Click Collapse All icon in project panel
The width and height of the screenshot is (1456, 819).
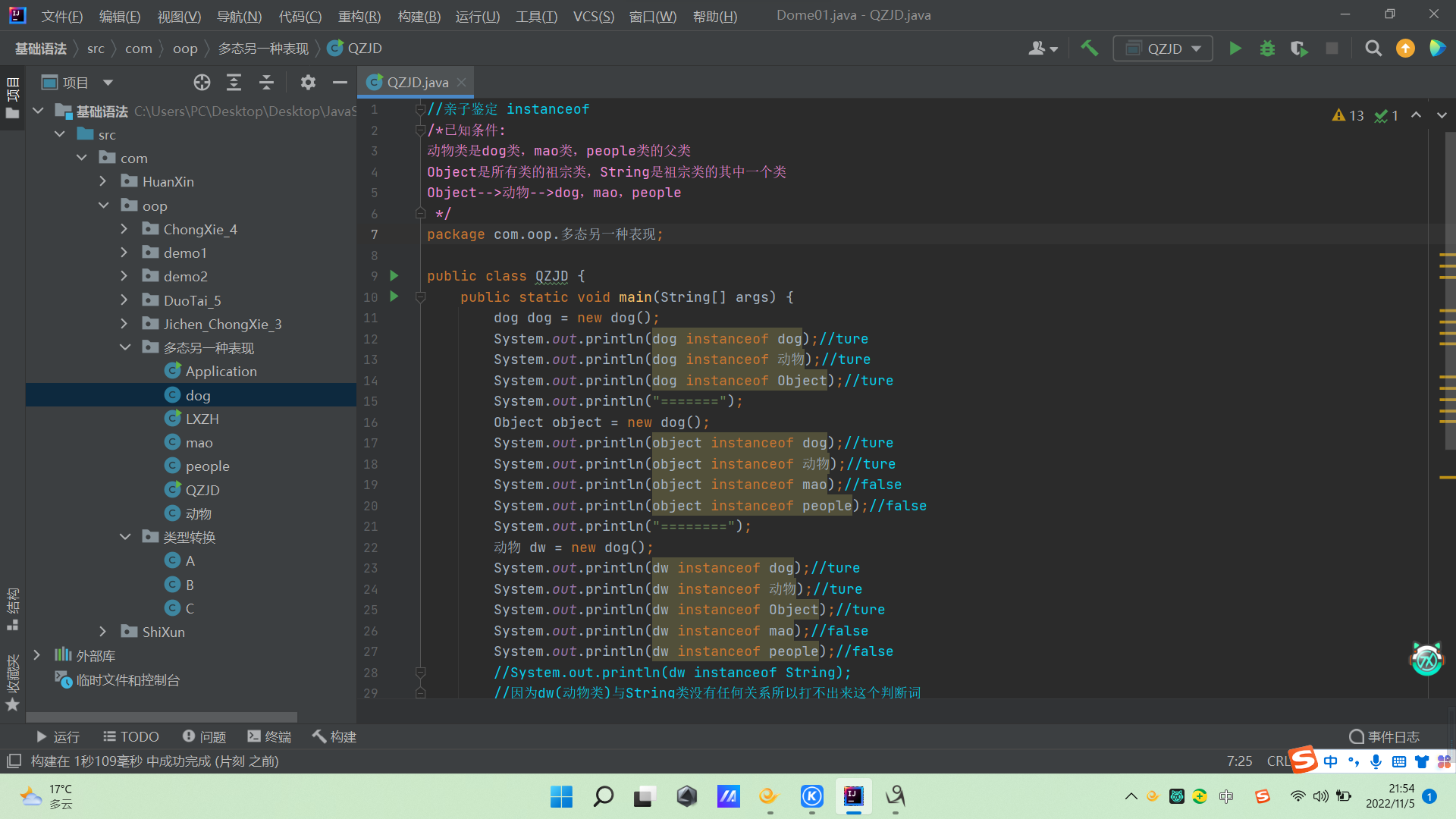[x=266, y=83]
